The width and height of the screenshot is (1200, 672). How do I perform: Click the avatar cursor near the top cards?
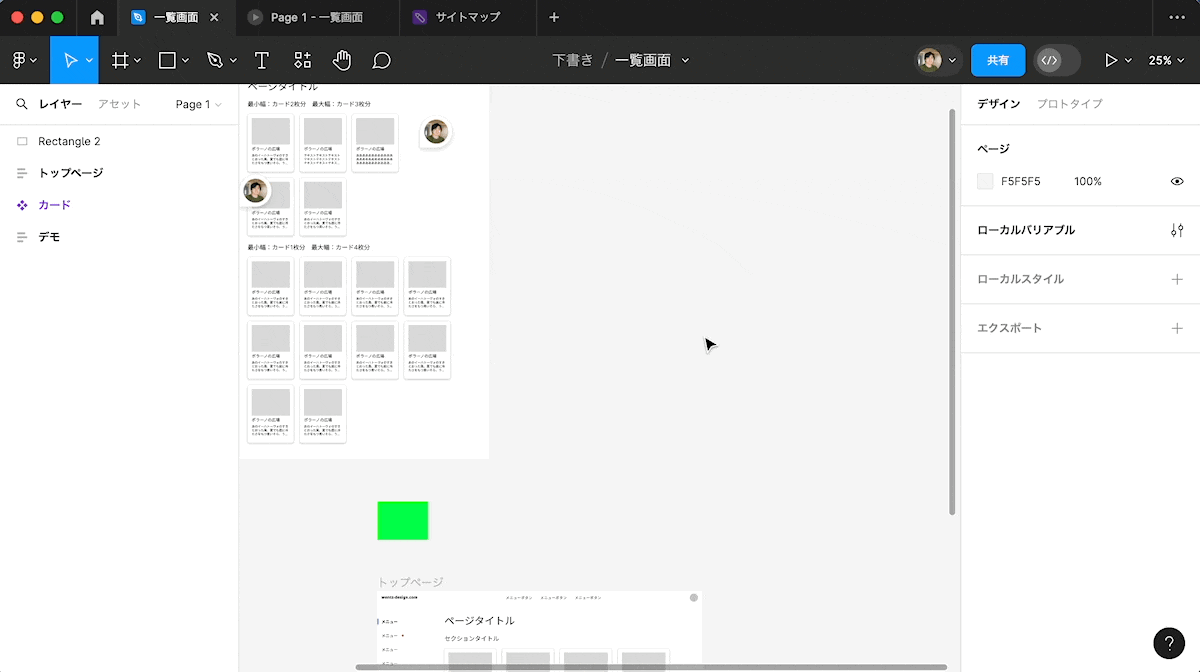pos(435,132)
